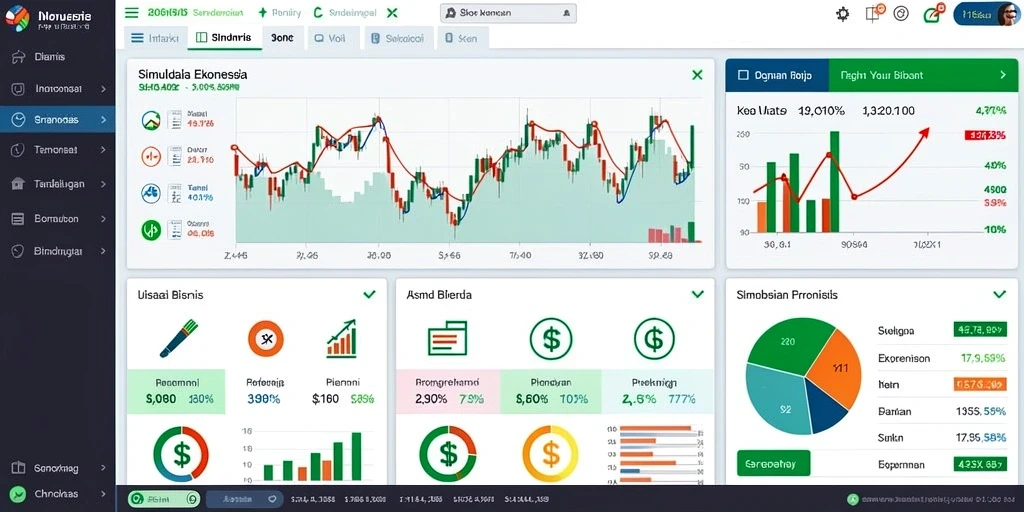Click the hamburger menu icon in top bar
This screenshot has width=1024, height=512.
131,12
